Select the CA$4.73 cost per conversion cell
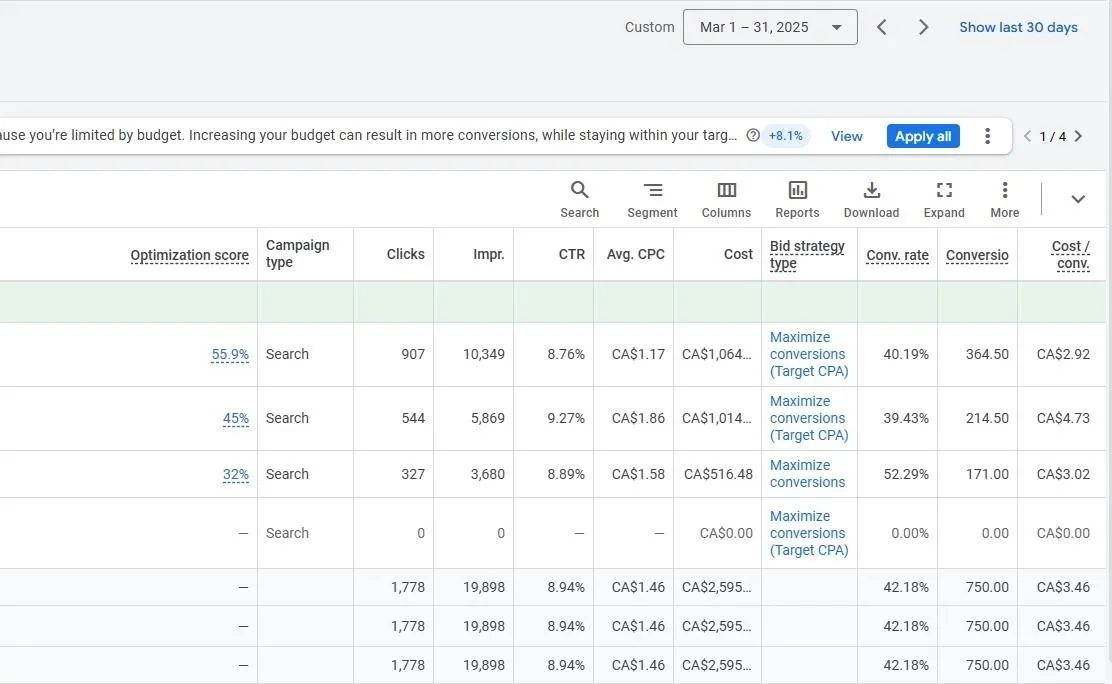This screenshot has width=1112, height=684. (x=1063, y=418)
